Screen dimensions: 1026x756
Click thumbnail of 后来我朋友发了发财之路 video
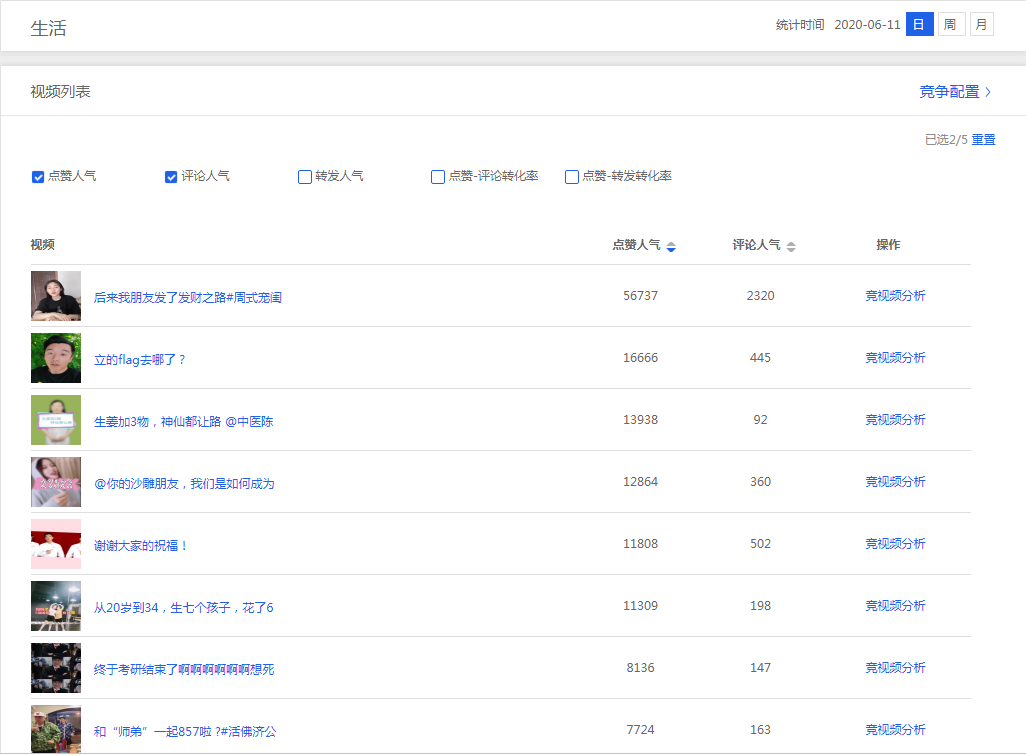click(56, 296)
